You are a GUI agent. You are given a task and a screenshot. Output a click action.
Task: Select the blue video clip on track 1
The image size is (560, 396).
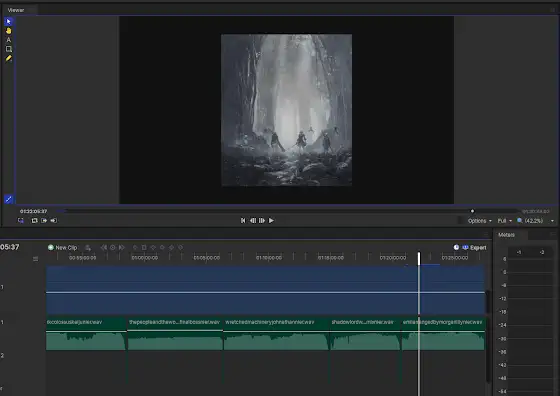(x=265, y=290)
